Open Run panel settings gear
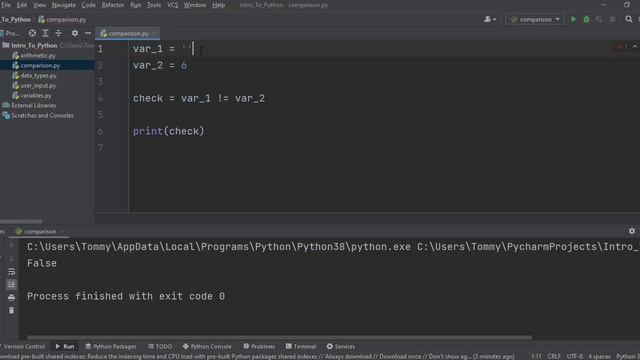The image size is (640, 360). (632, 231)
